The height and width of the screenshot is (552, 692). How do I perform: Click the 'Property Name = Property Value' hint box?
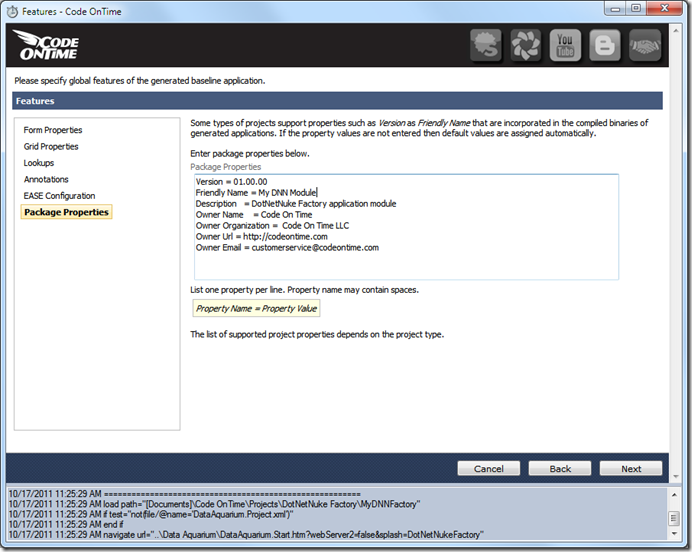pos(256,308)
